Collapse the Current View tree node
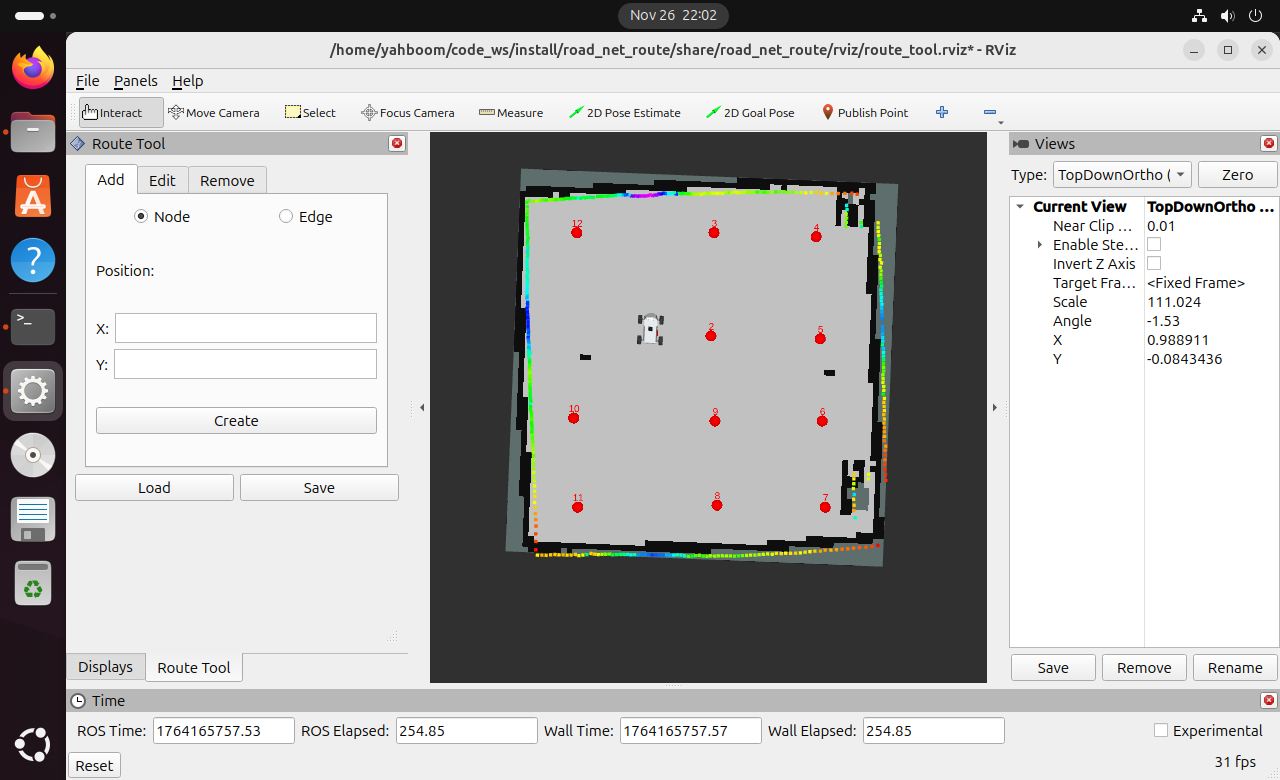 click(1020, 207)
